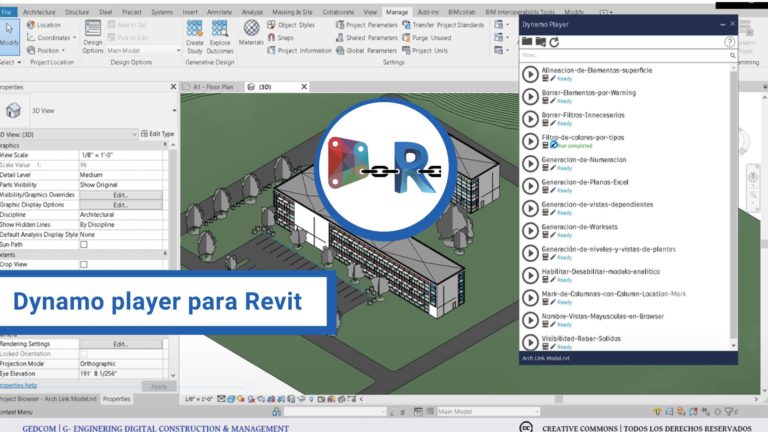
Task: Run Nombre-Vistas-Mayusculas-en-Browser script
Action: [530, 320]
